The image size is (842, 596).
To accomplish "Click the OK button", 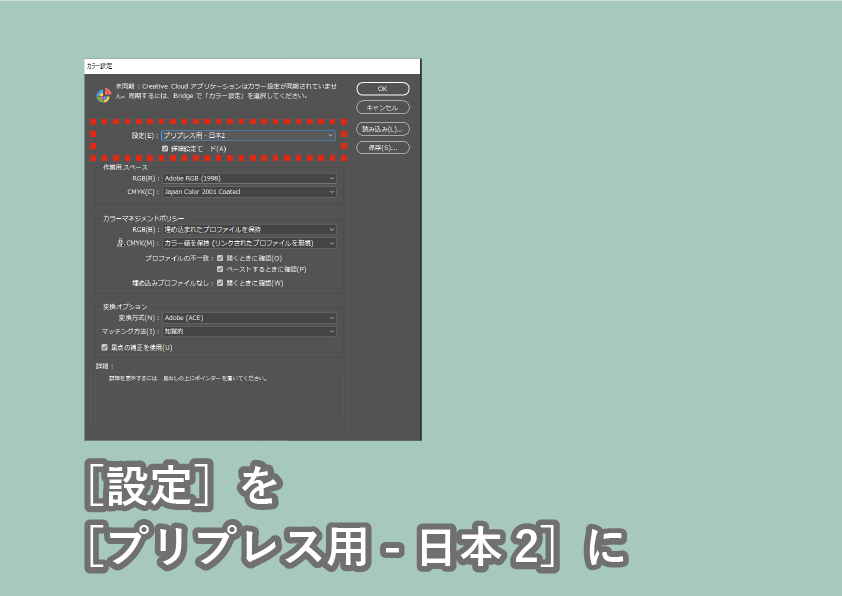I will tap(383, 89).
